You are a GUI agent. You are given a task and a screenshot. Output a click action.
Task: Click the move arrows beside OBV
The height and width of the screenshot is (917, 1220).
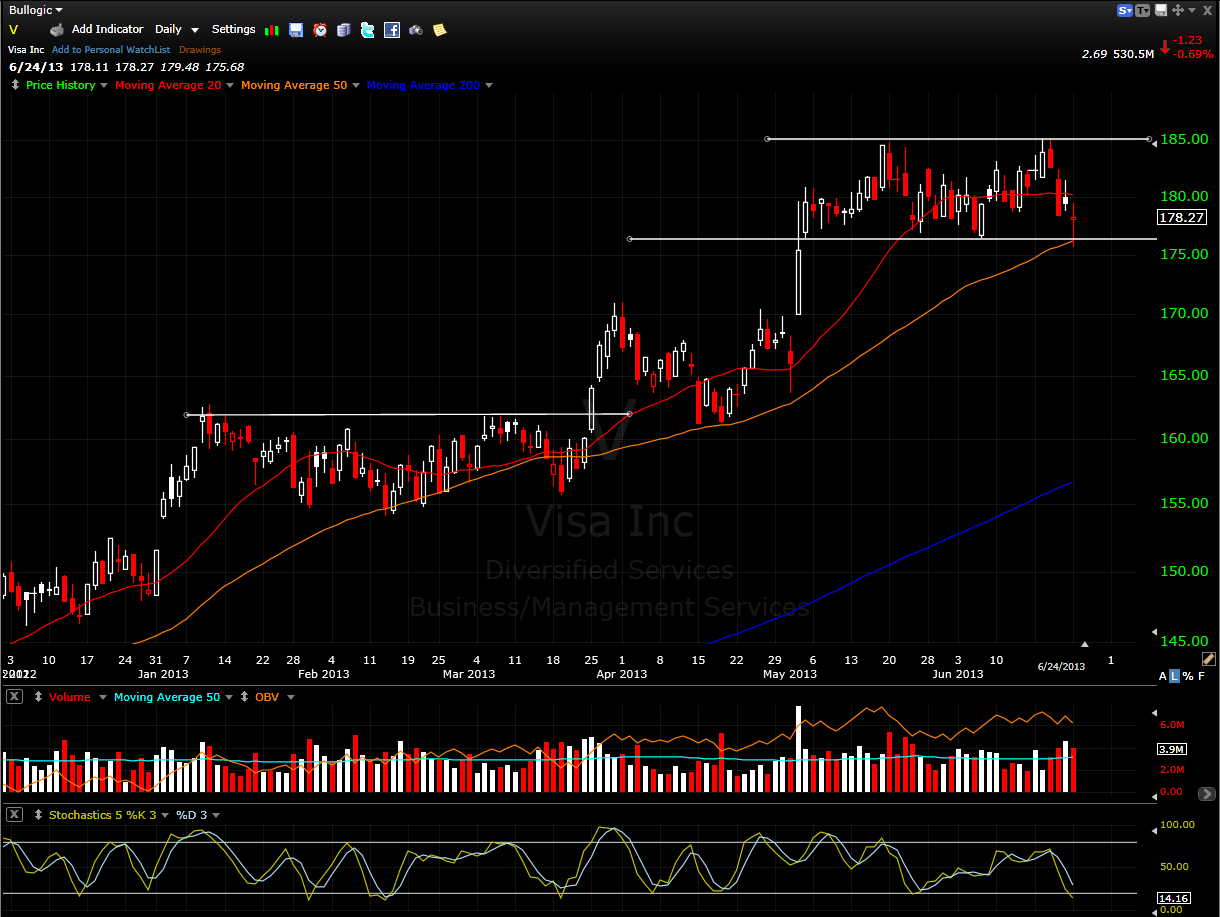point(244,697)
